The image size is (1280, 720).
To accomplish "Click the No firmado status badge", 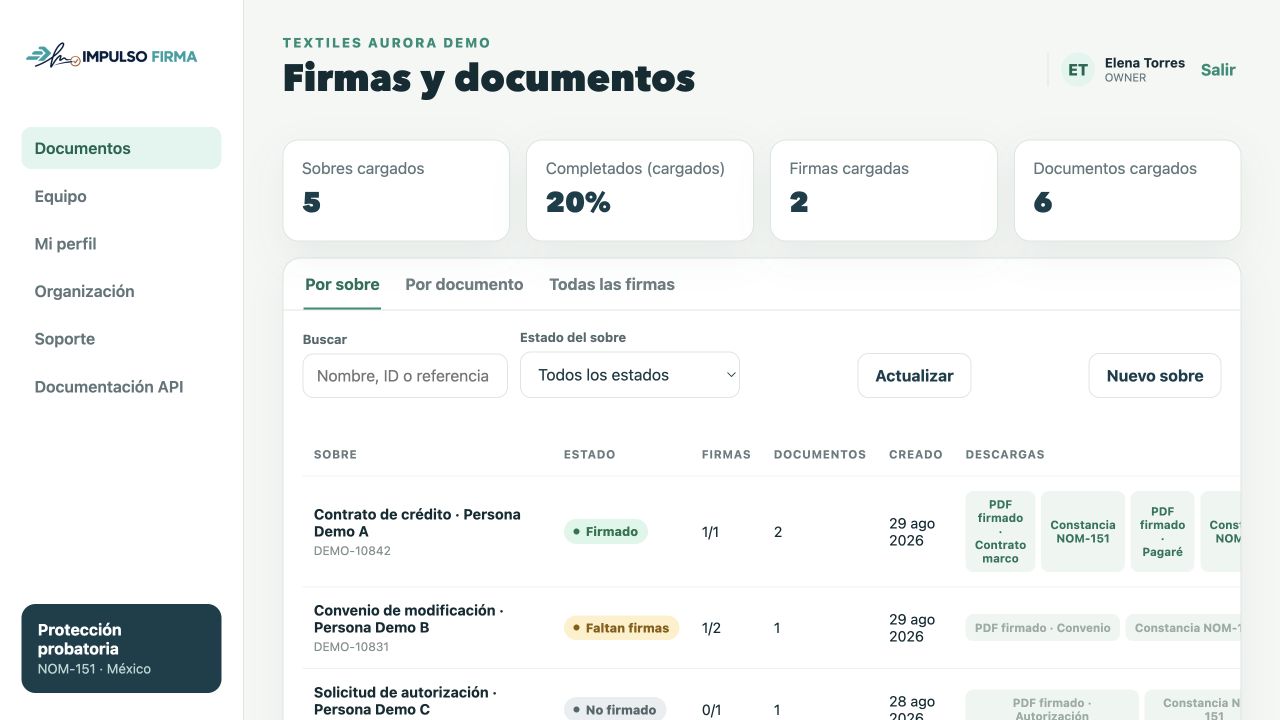I will coord(615,709).
